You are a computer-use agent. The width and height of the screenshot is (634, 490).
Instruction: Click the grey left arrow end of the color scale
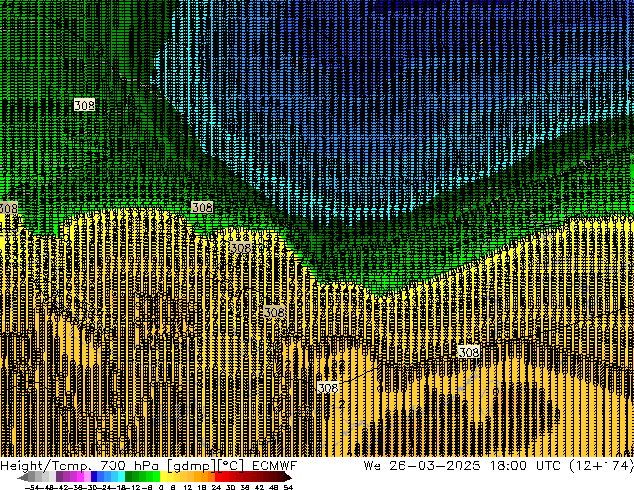(23, 477)
